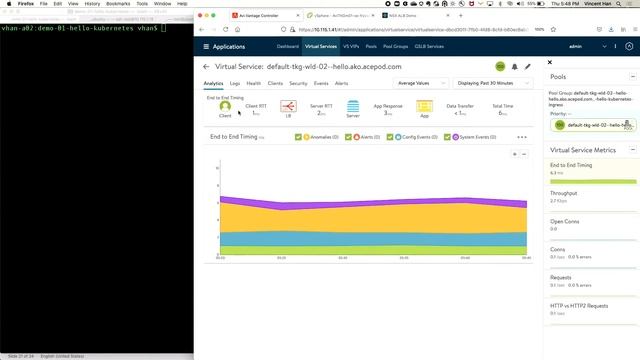Click Firefox browser back arrow

click(201, 29)
